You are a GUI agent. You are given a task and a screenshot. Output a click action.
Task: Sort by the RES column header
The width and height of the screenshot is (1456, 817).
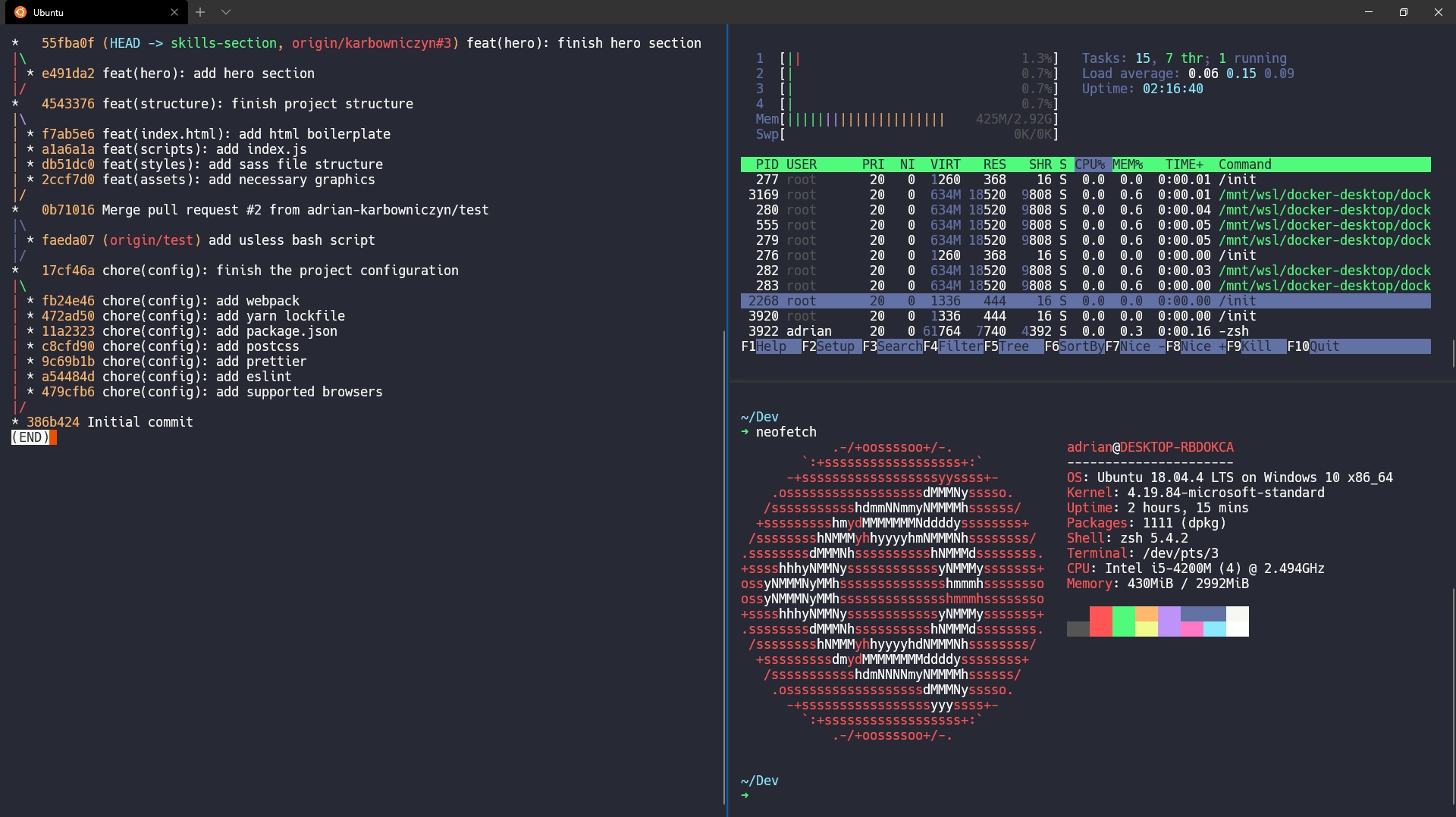pos(995,164)
